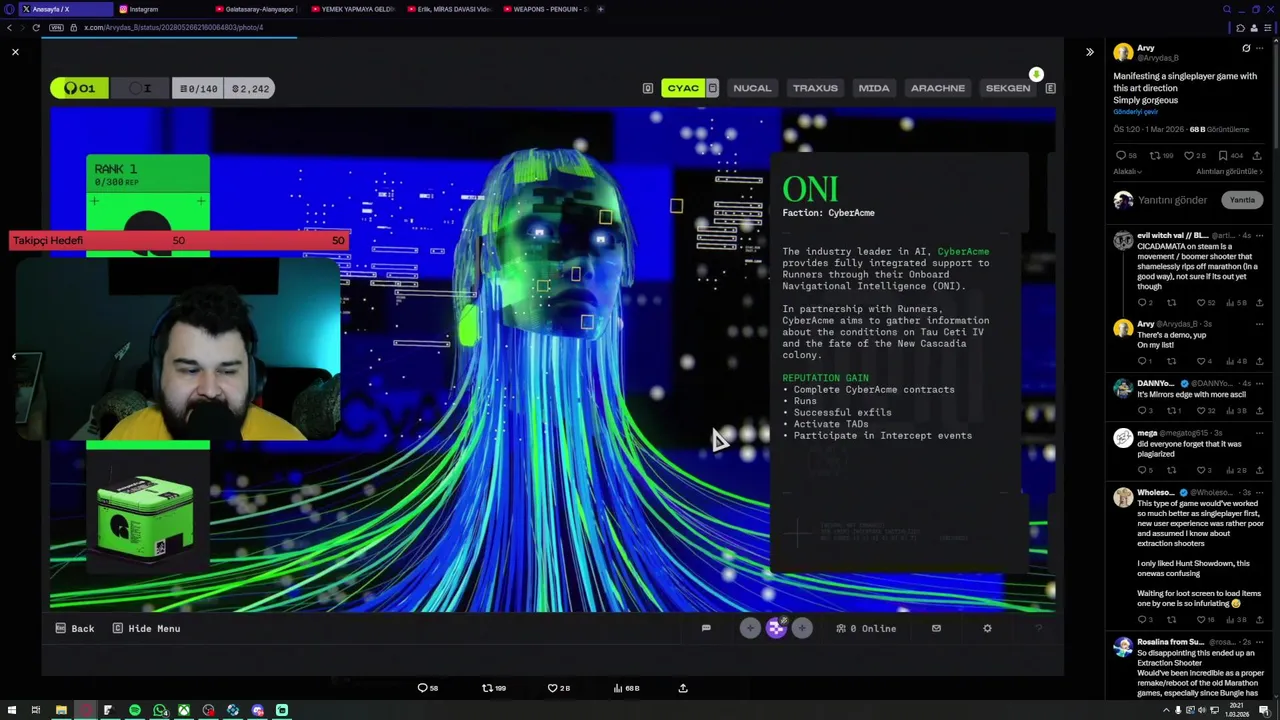Open the browser VPN badge
Viewport: 1280px width, 720px height.
pos(56,27)
